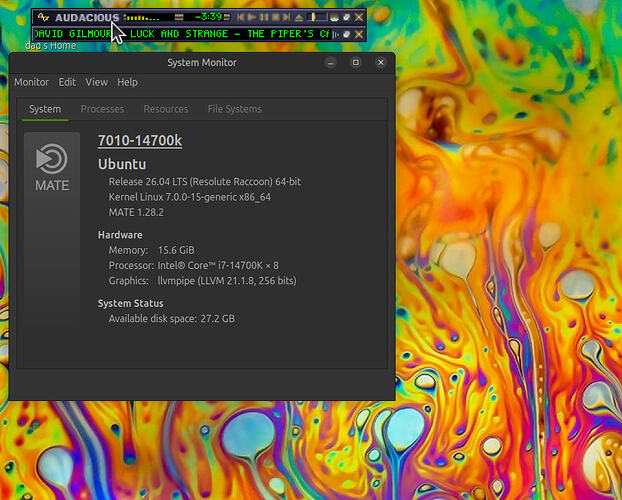Image resolution: width=622 pixels, height=500 pixels.
Task: Click previous track in Audacious
Action: coord(240,17)
